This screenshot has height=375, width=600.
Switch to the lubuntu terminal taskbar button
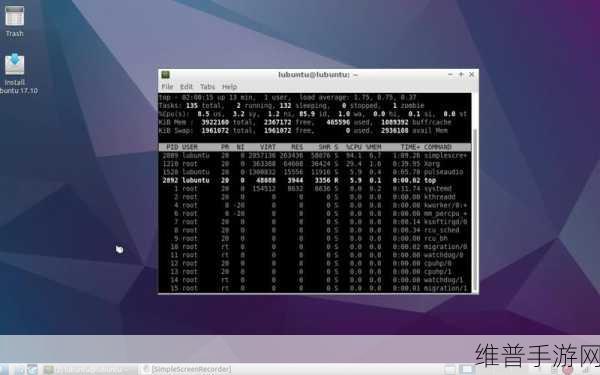click(90, 370)
